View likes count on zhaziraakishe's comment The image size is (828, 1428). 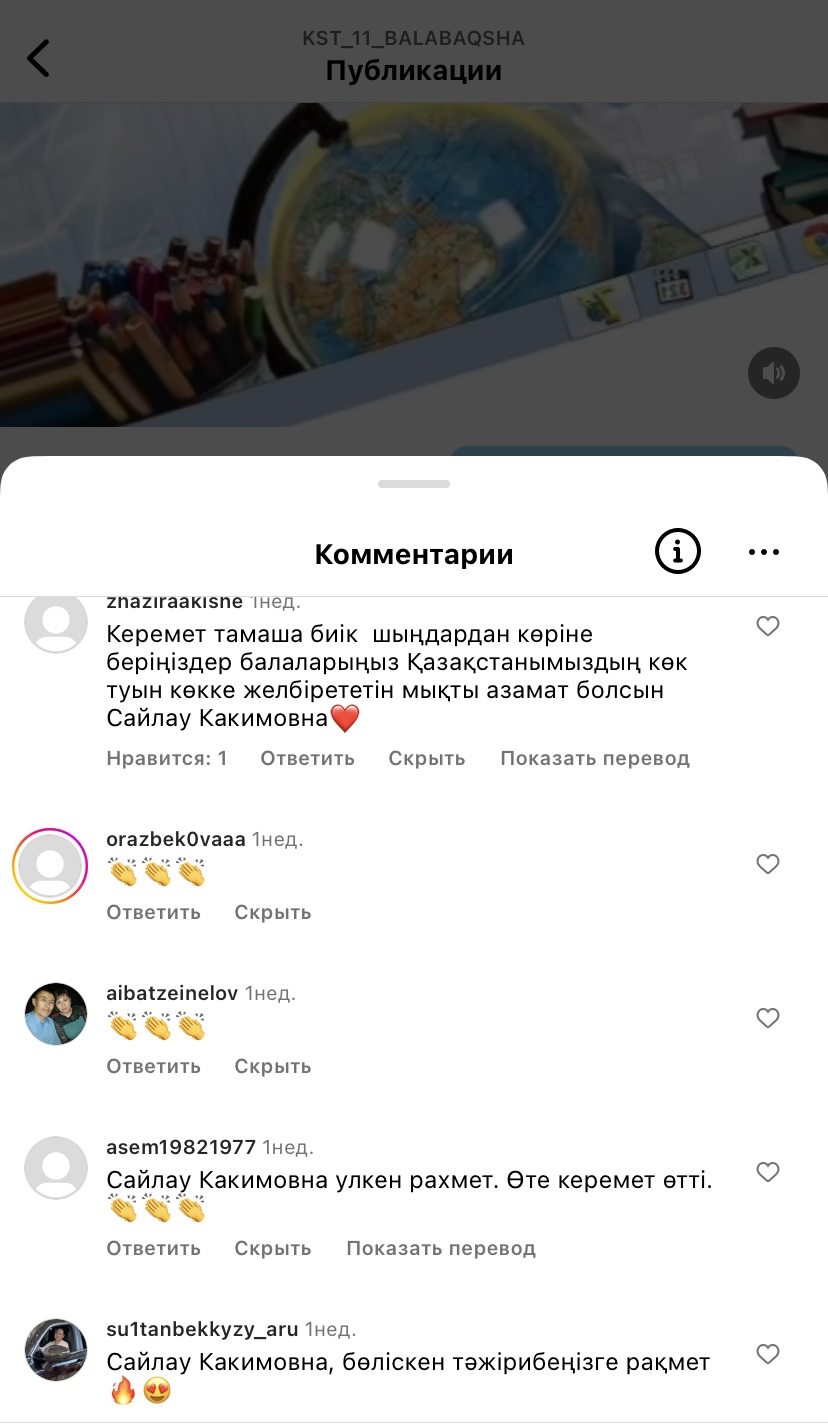[x=167, y=758]
